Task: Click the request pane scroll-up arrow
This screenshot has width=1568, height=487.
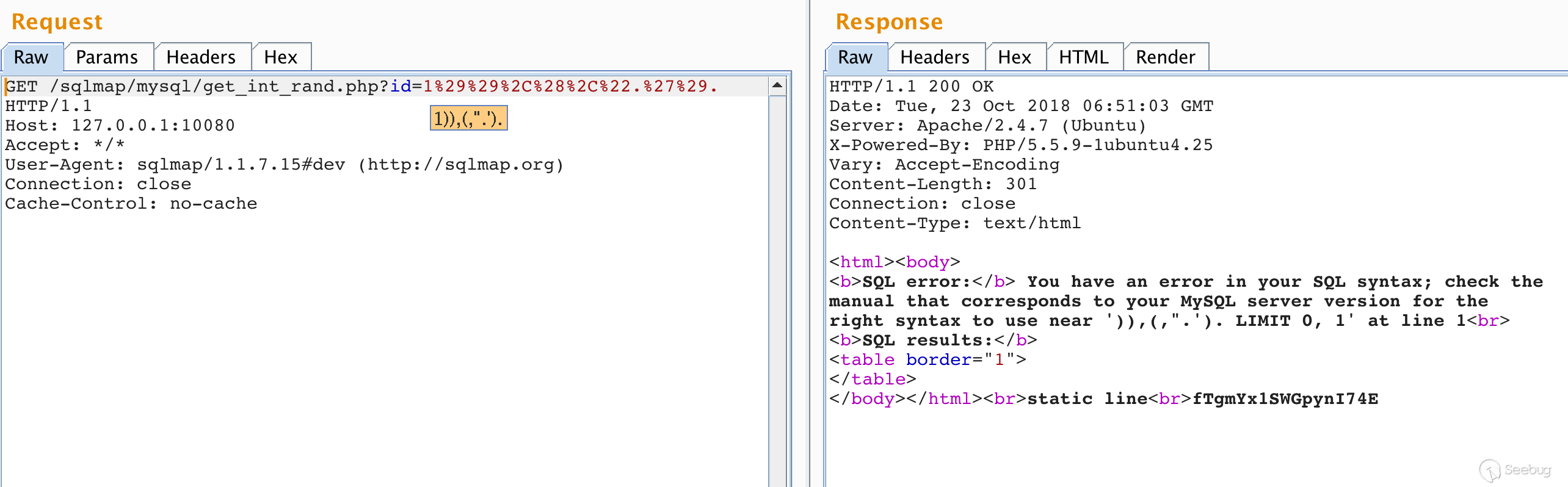Action: point(777,85)
